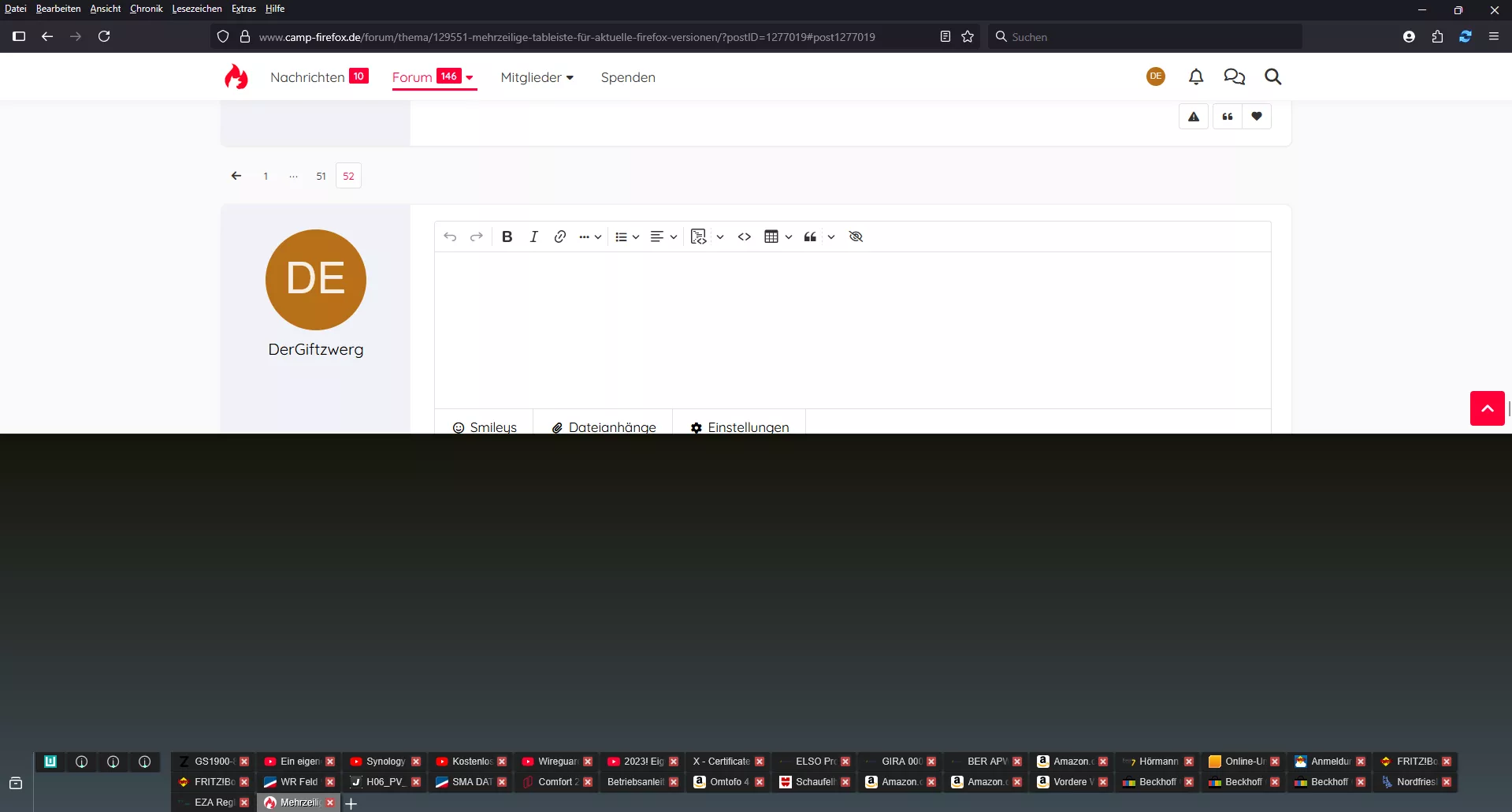Bookmark this page with the star icon
The height and width of the screenshot is (812, 1512).
point(968,36)
